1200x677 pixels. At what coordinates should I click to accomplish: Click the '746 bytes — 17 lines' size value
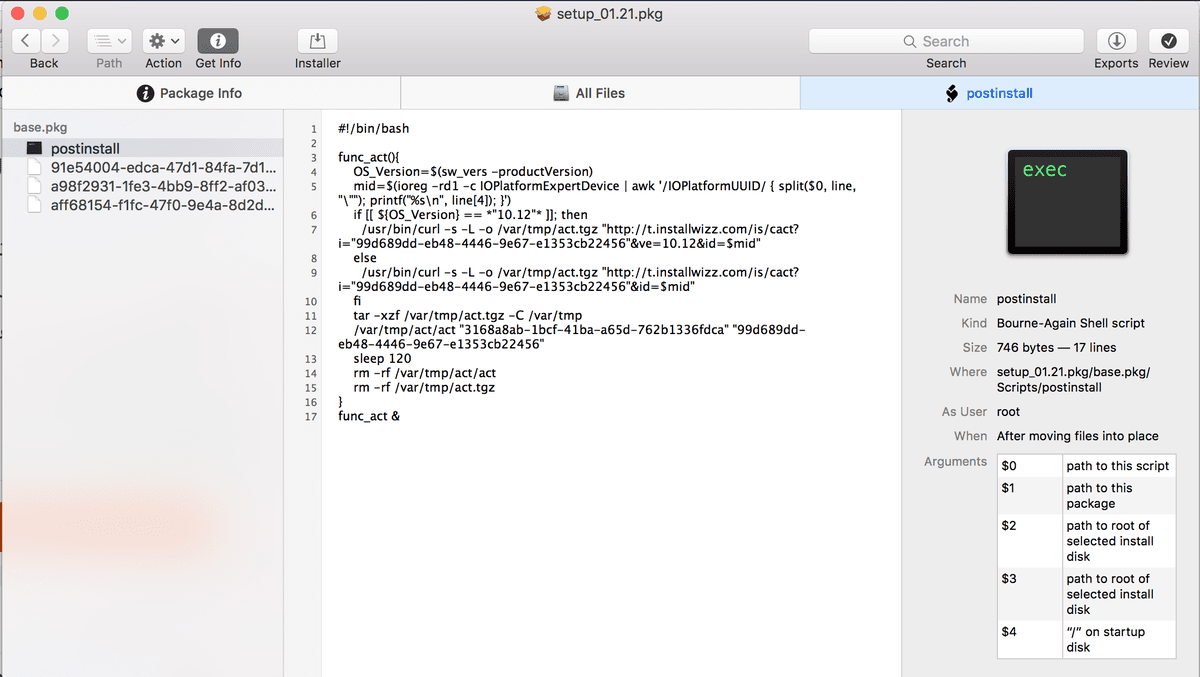coord(1056,347)
